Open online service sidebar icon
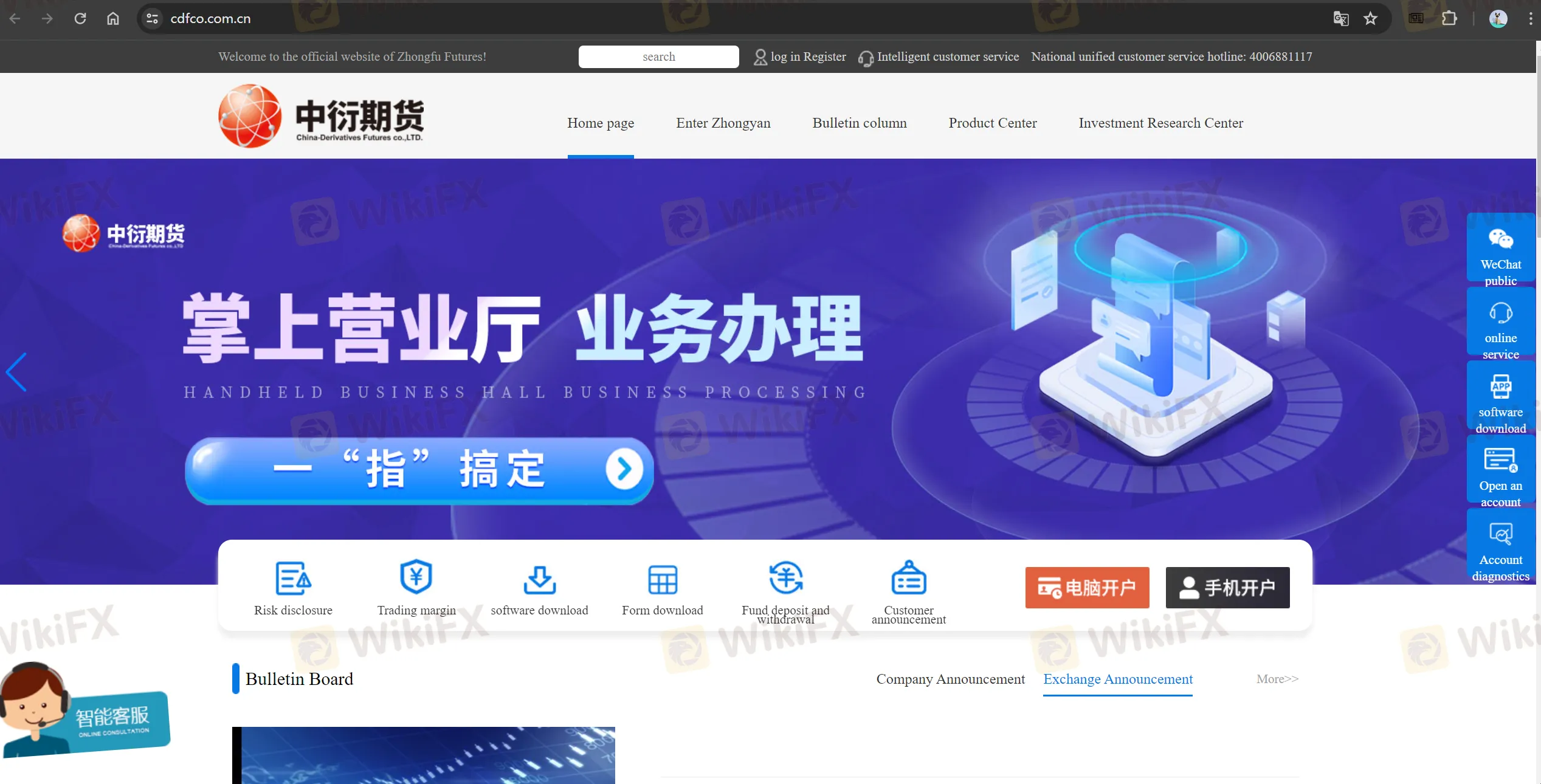The width and height of the screenshot is (1541, 784). pos(1500,313)
